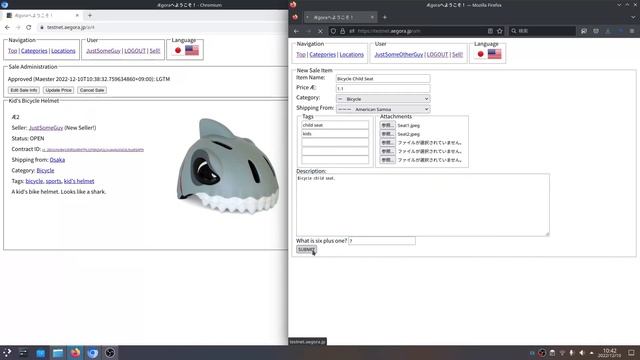
Task: Open the bicycle tag link
Action: click(x=34, y=181)
